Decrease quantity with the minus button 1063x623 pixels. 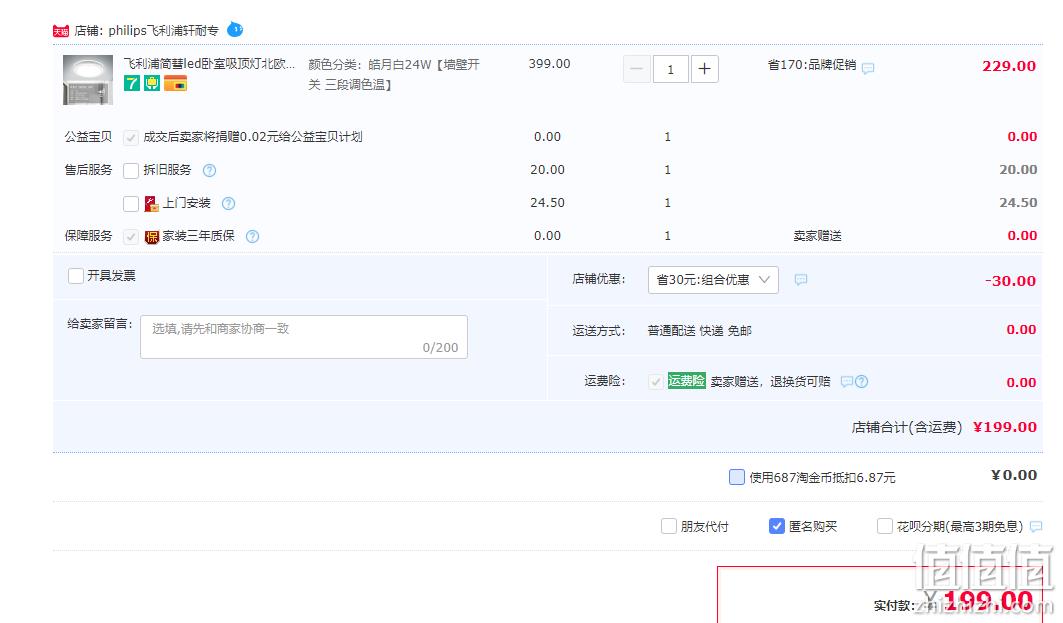coord(637,69)
